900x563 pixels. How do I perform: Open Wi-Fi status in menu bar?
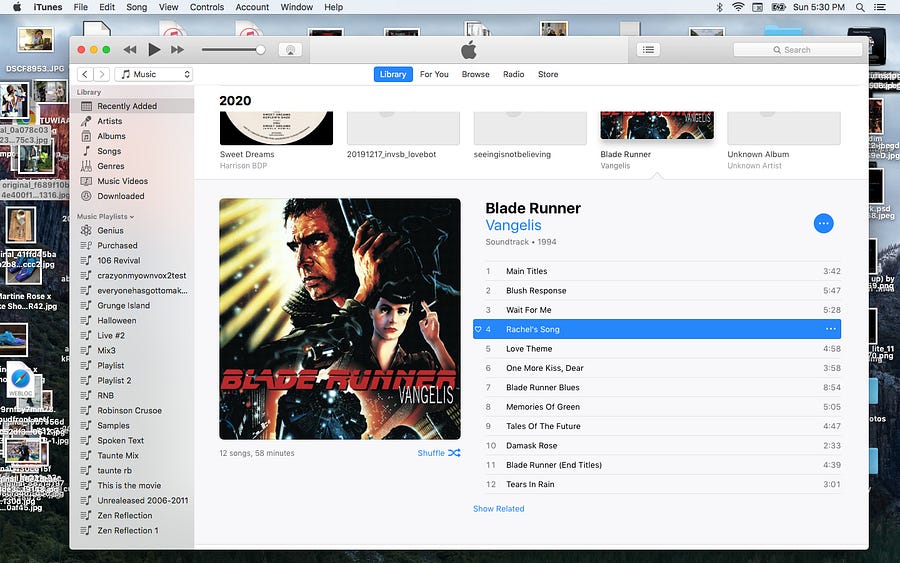738,7
